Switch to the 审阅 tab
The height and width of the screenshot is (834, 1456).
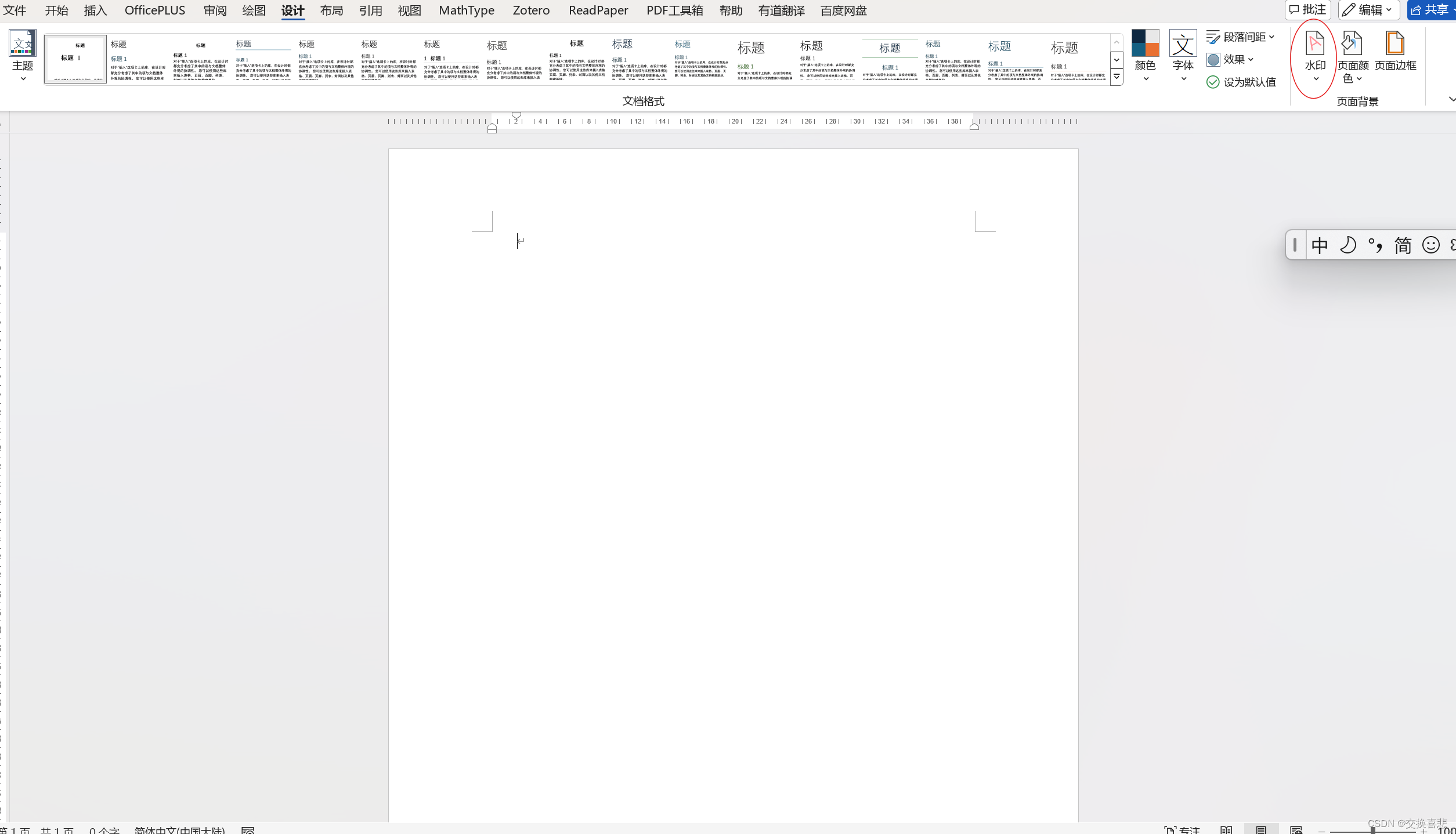(215, 10)
